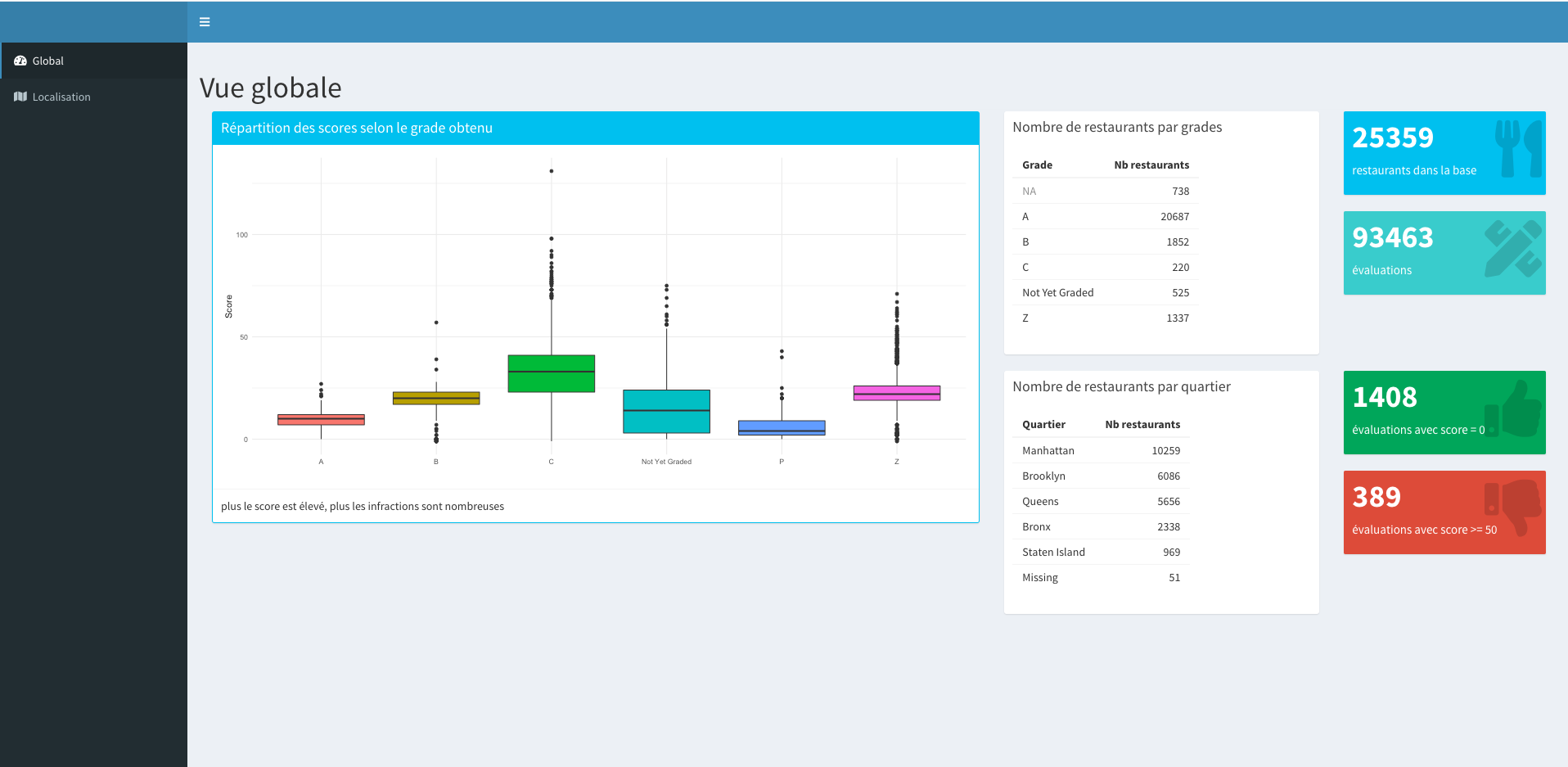Click the thumbs-down icon in the red box
This screenshot has width=1568, height=767.
pos(1512,508)
